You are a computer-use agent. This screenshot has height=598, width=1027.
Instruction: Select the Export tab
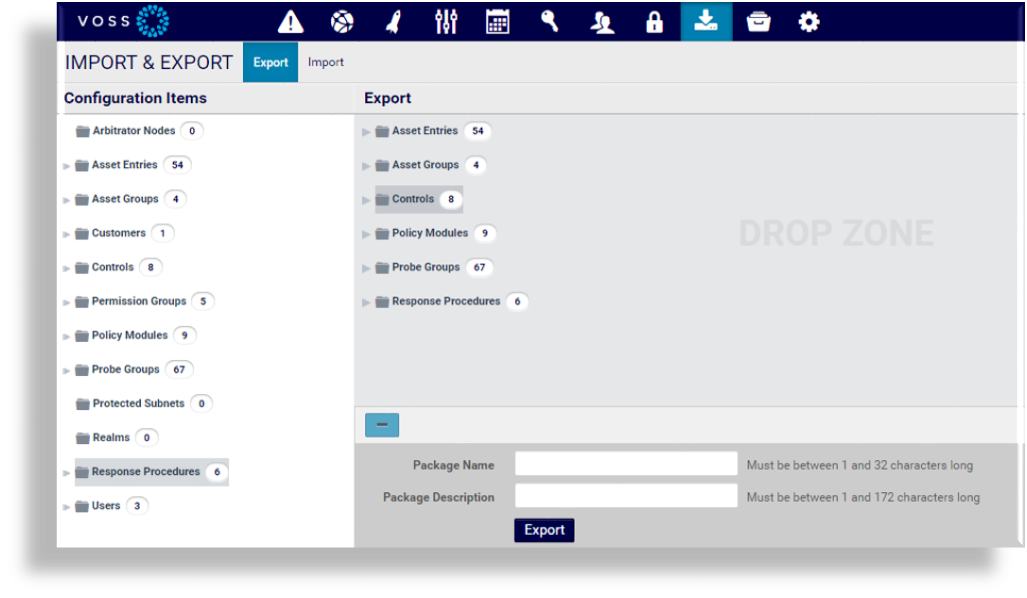[270, 62]
